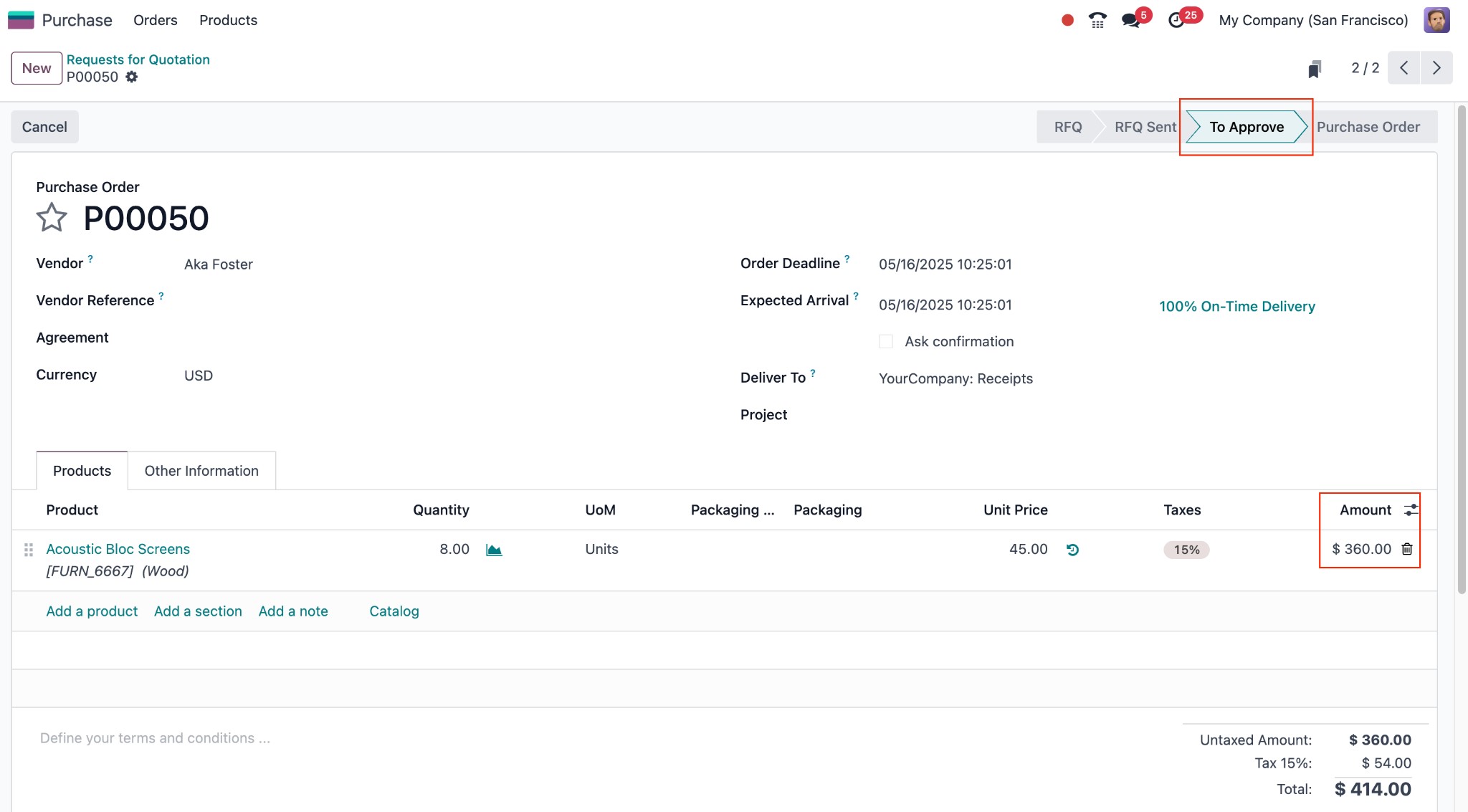Click Add a product link

[92, 611]
